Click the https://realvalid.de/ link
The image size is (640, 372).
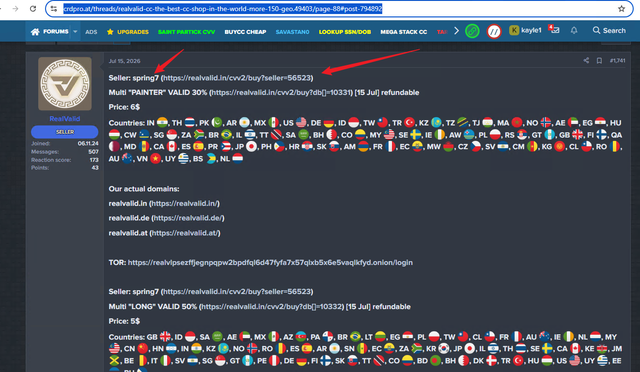pyautogui.click(x=188, y=218)
